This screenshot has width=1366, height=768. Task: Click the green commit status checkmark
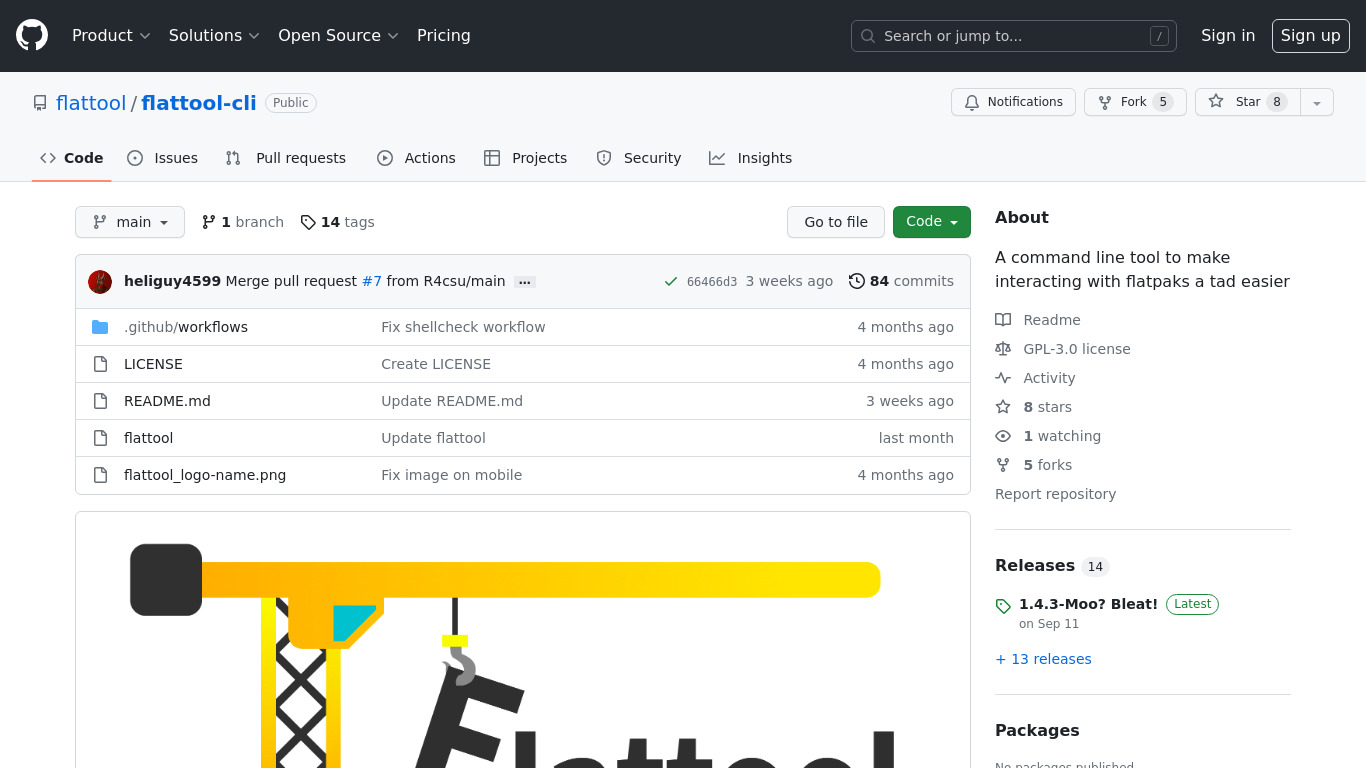(671, 282)
